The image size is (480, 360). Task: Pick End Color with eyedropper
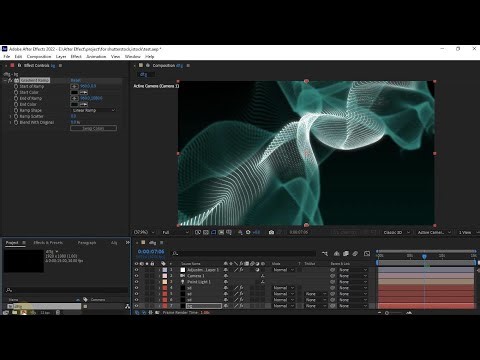[84, 104]
